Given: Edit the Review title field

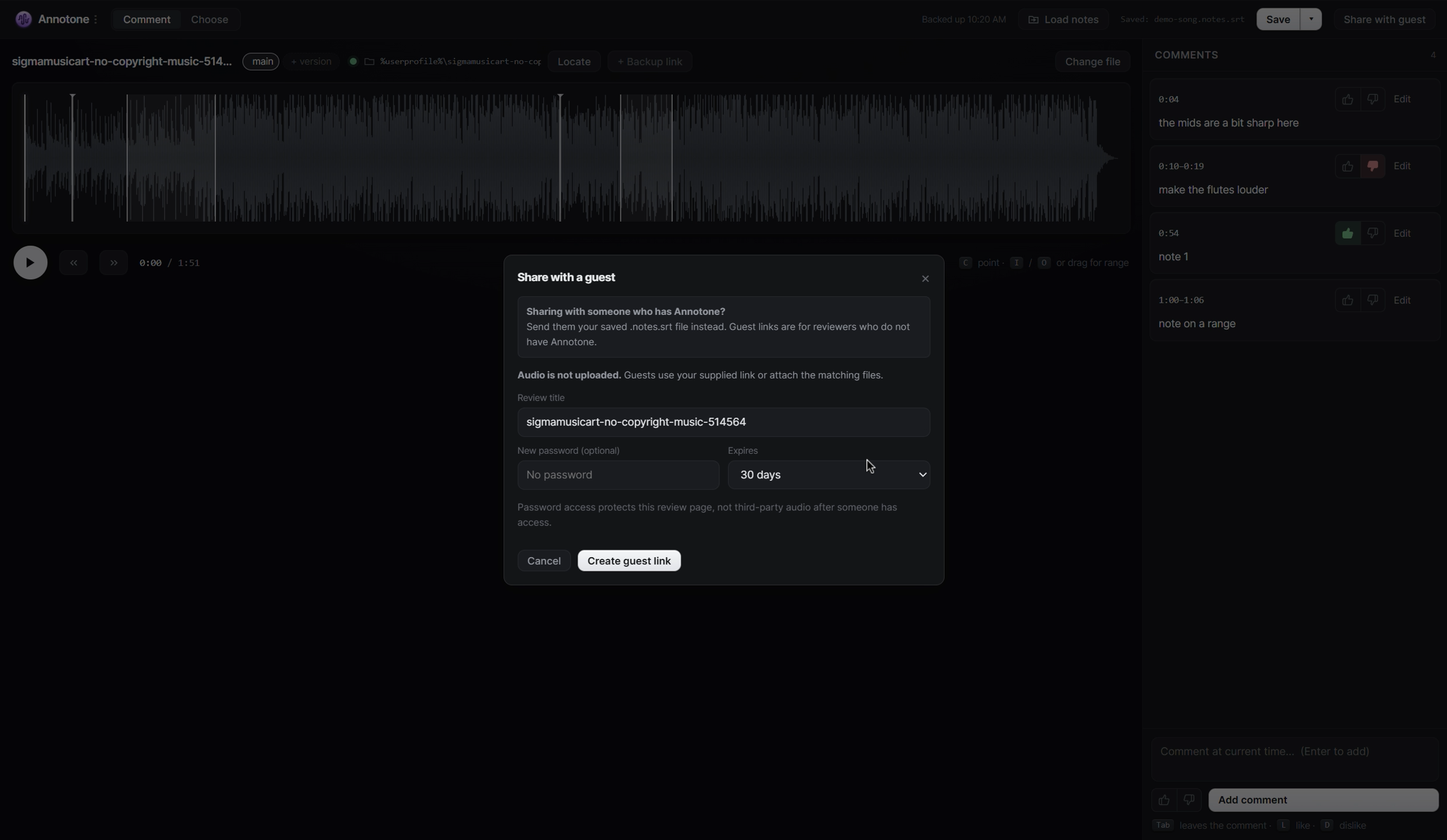Looking at the screenshot, I should (x=723, y=422).
